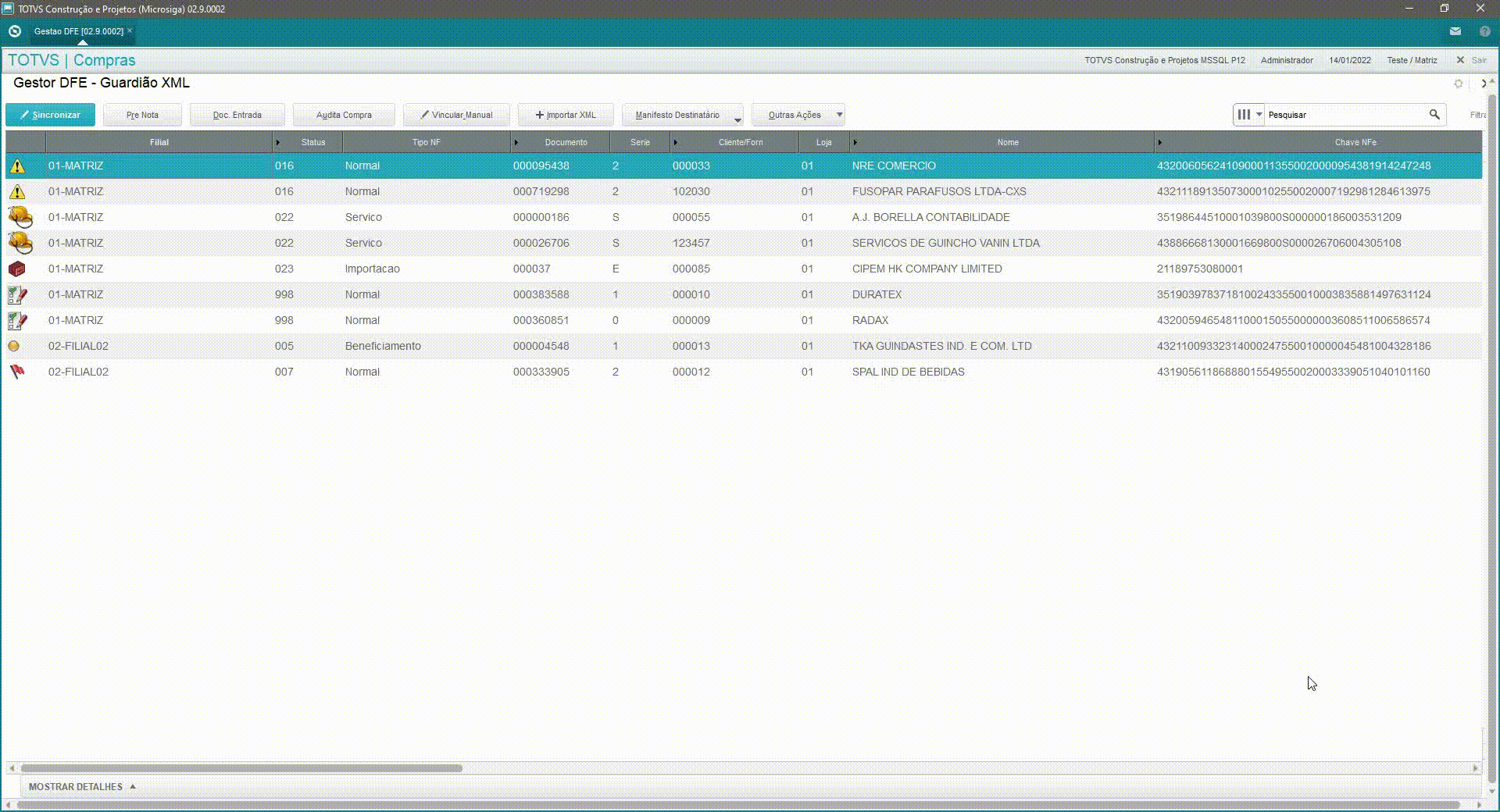Click the bottom window horizontal scrollbar
The width and height of the screenshot is (1500, 812).
click(738, 804)
